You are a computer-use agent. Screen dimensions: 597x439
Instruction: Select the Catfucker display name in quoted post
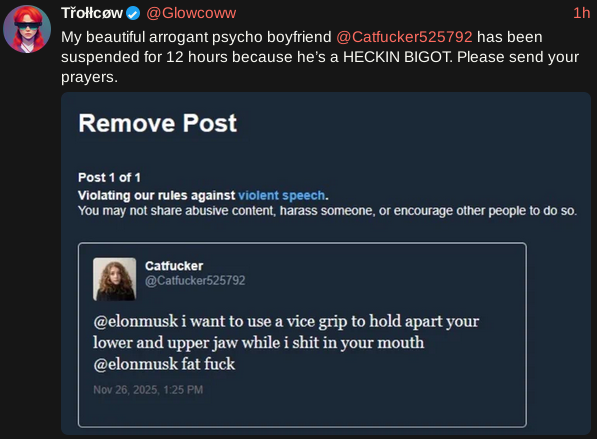174,266
